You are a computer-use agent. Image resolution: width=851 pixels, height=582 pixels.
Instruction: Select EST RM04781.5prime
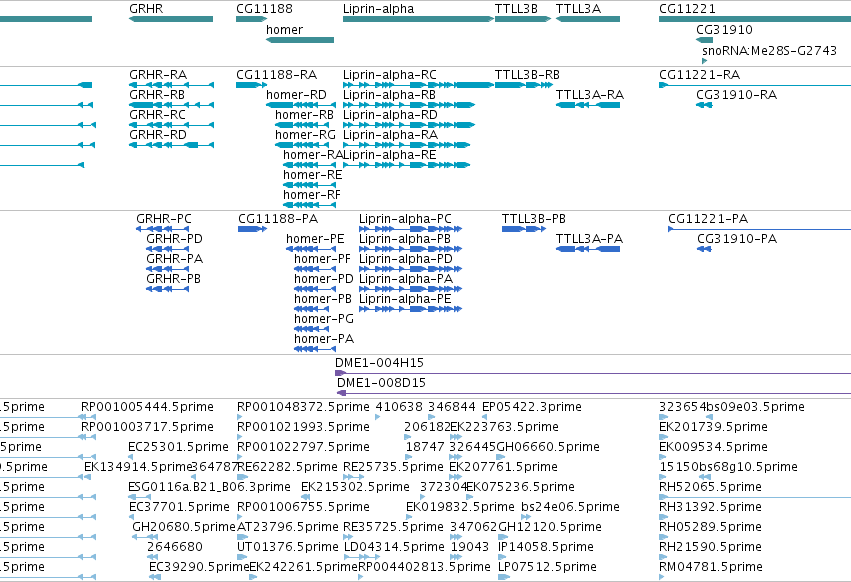coord(662,577)
